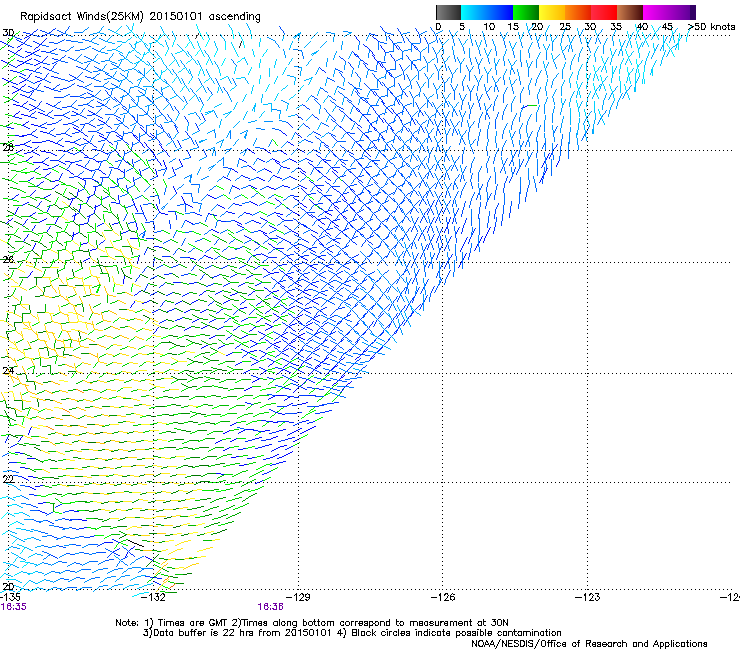This screenshot has width=740, height=650.
Task: Click the 'Data buffer is 22 hrs' note line
Action: click(x=352, y=633)
